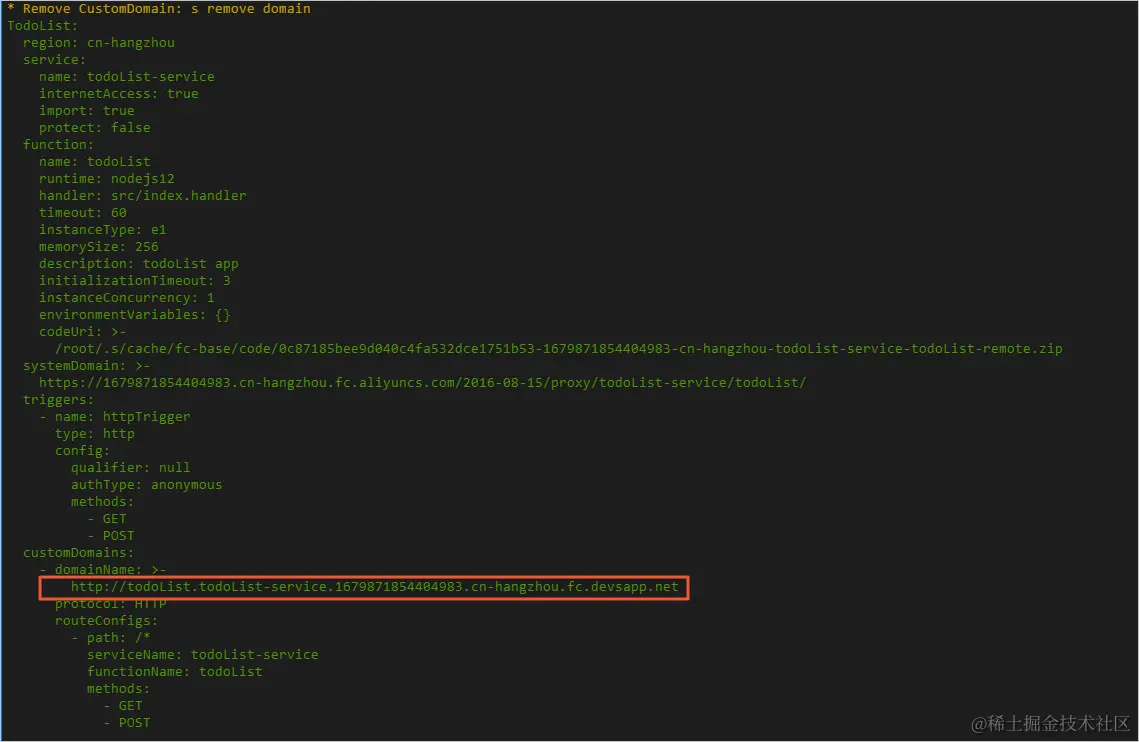Click 'serviceName: todoList-service' line
This screenshot has height=742, width=1139.
coord(203,655)
